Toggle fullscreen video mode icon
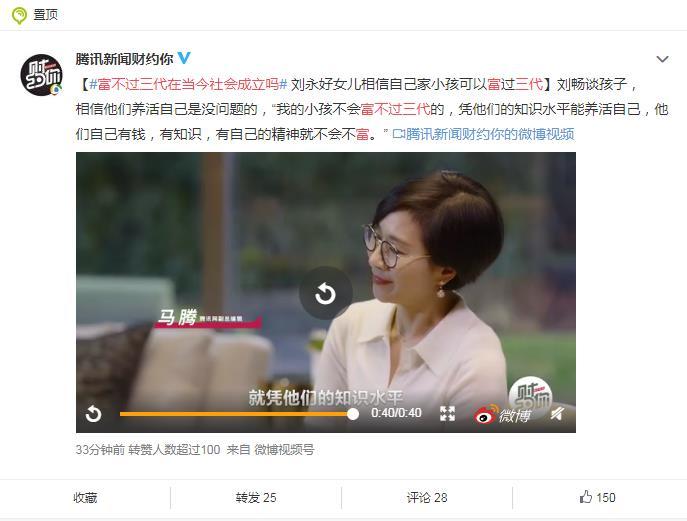 pos(447,413)
